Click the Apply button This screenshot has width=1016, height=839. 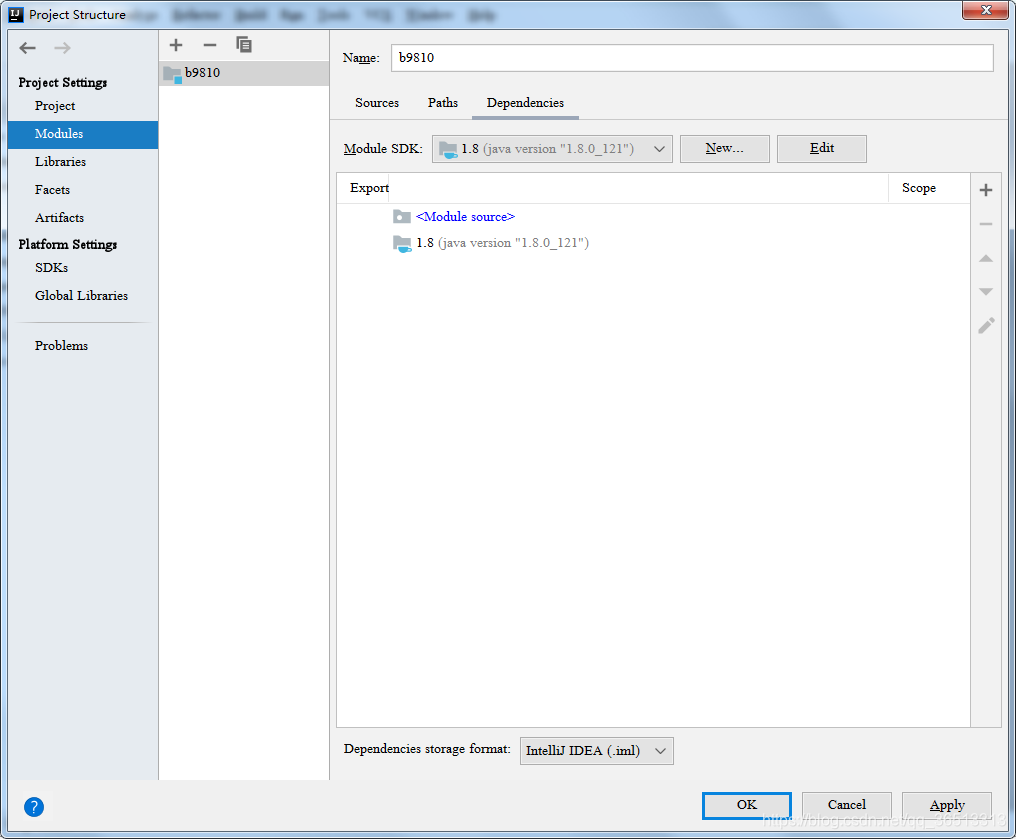(947, 805)
